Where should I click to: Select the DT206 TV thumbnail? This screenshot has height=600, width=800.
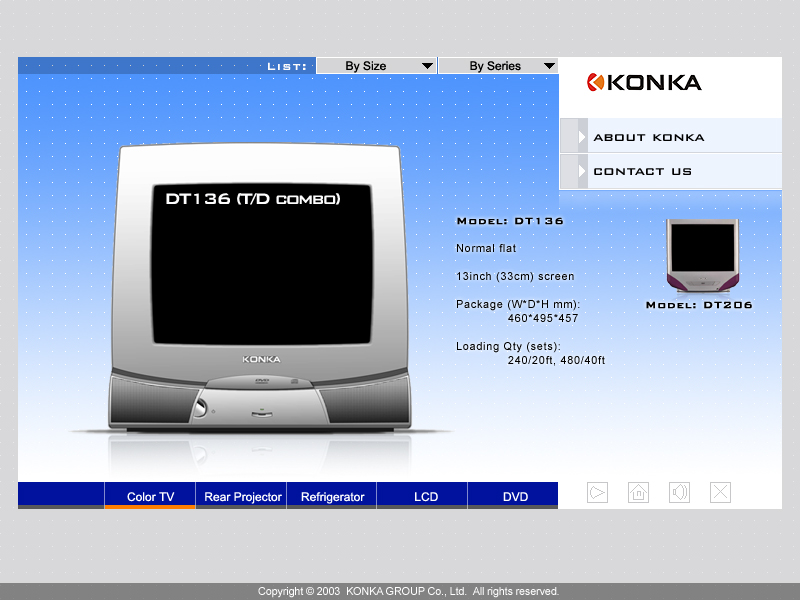pos(703,255)
